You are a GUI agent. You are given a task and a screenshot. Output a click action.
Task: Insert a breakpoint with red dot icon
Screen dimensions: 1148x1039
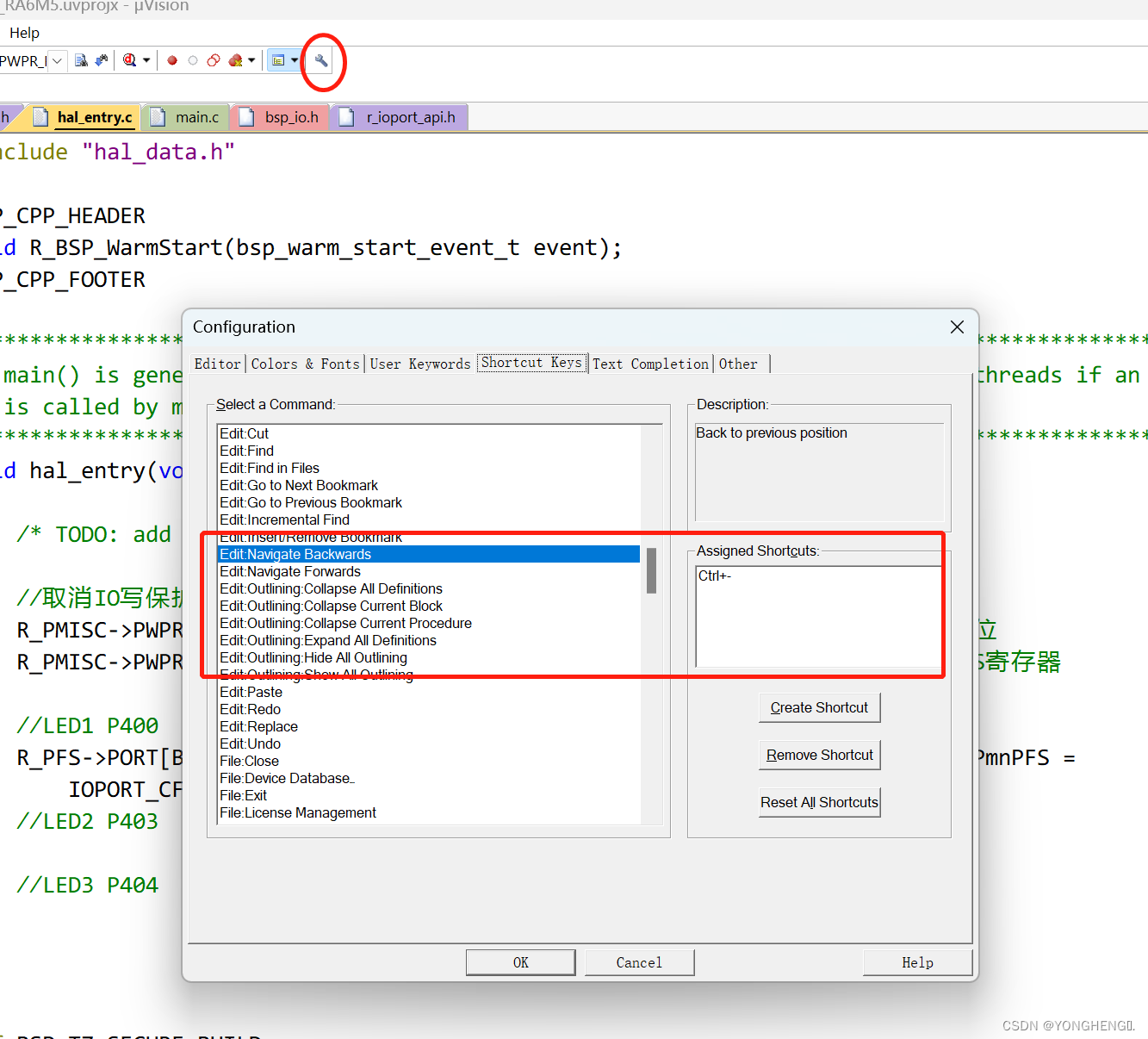pos(172,60)
